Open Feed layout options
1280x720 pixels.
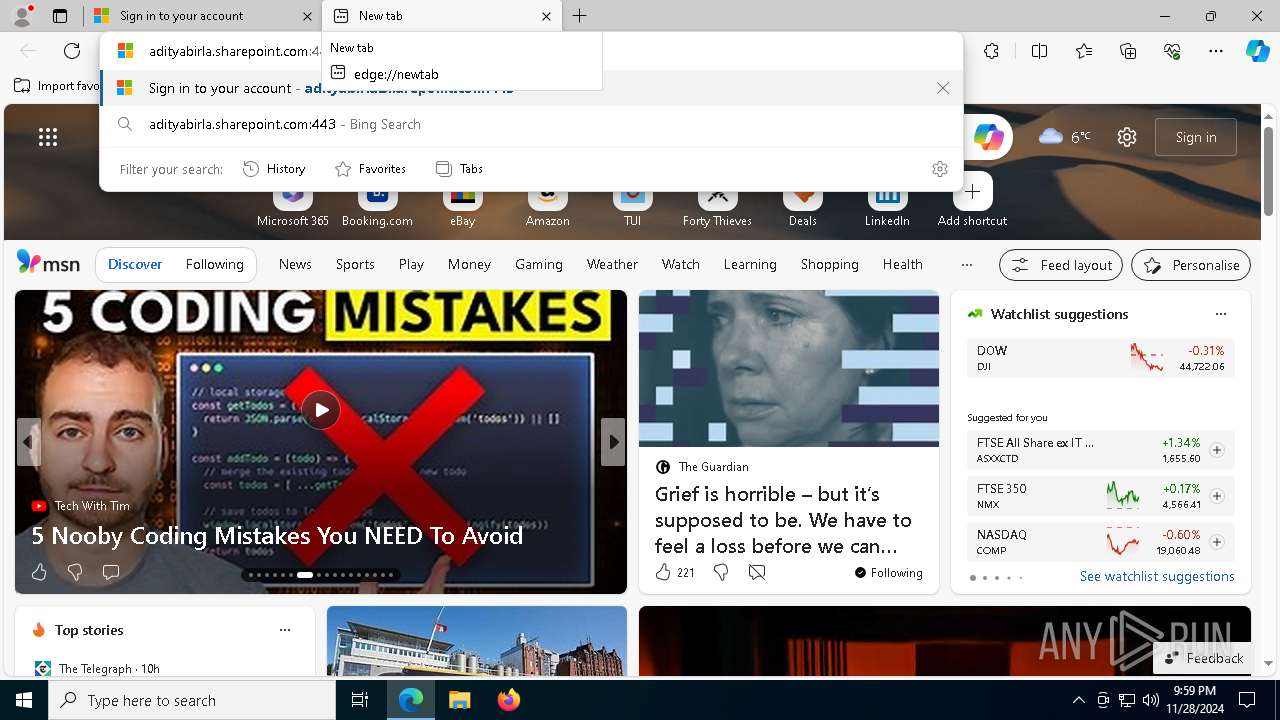point(1061,265)
